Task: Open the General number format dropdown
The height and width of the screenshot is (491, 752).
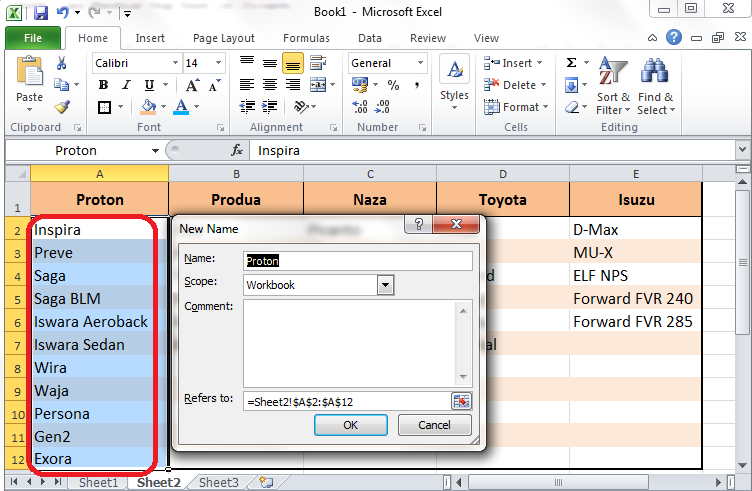Action: click(x=420, y=63)
